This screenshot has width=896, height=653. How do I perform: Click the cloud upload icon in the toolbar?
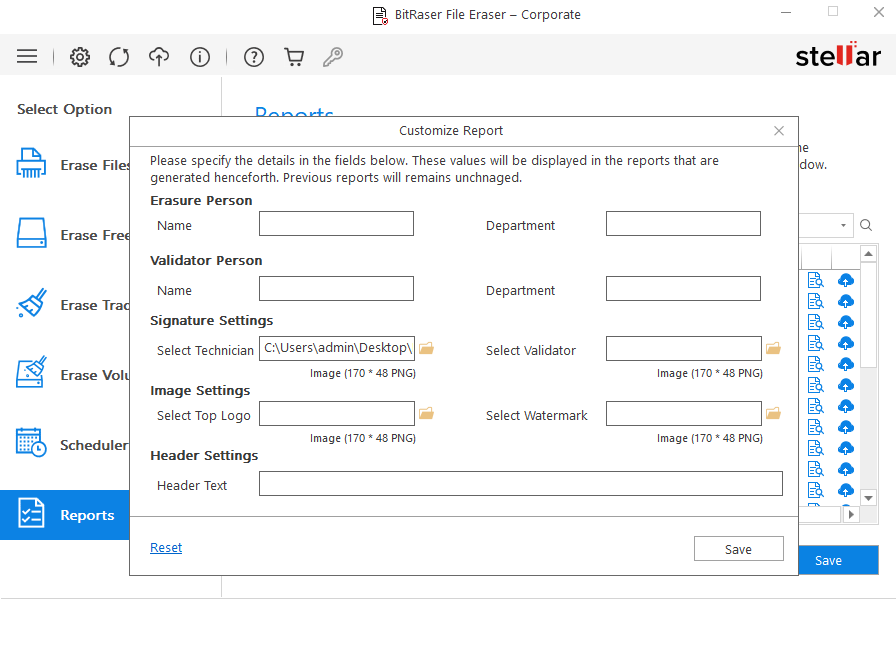click(x=159, y=57)
